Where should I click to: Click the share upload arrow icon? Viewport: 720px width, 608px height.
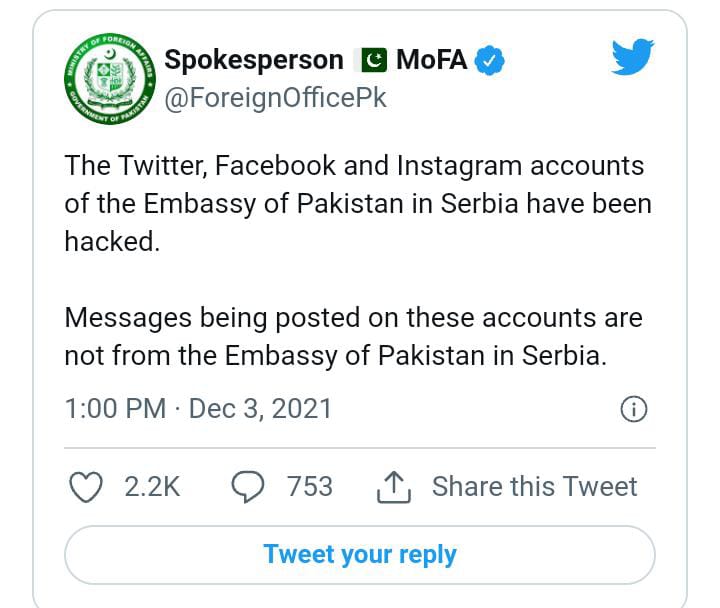(394, 487)
